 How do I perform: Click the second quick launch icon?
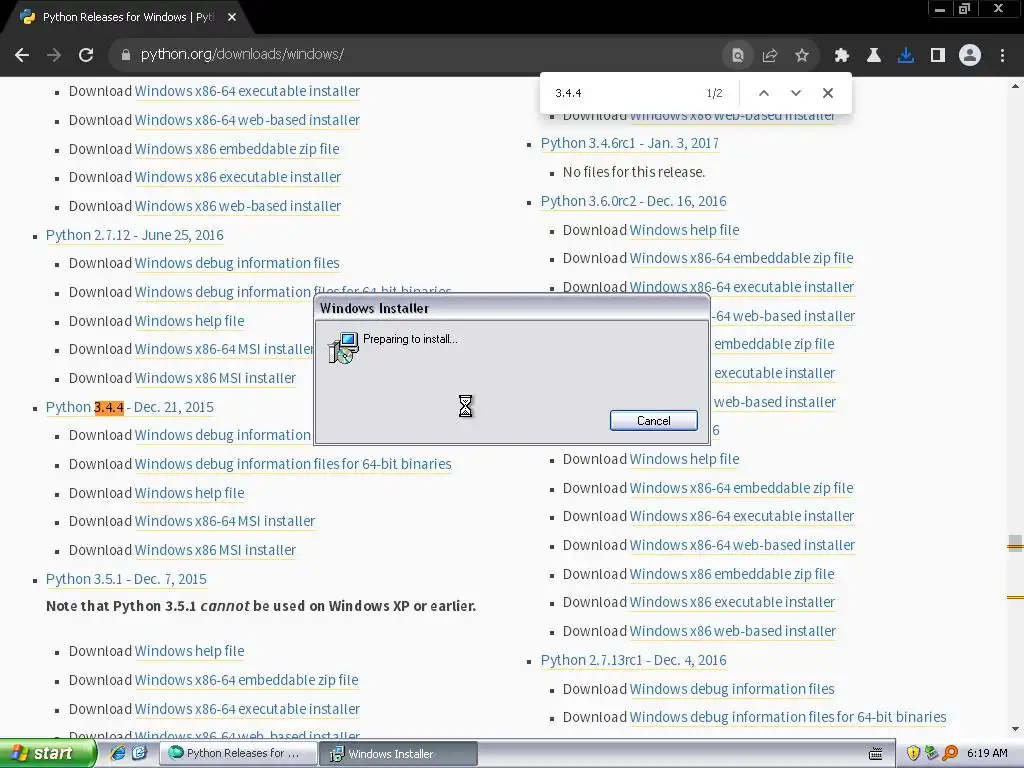(139, 754)
